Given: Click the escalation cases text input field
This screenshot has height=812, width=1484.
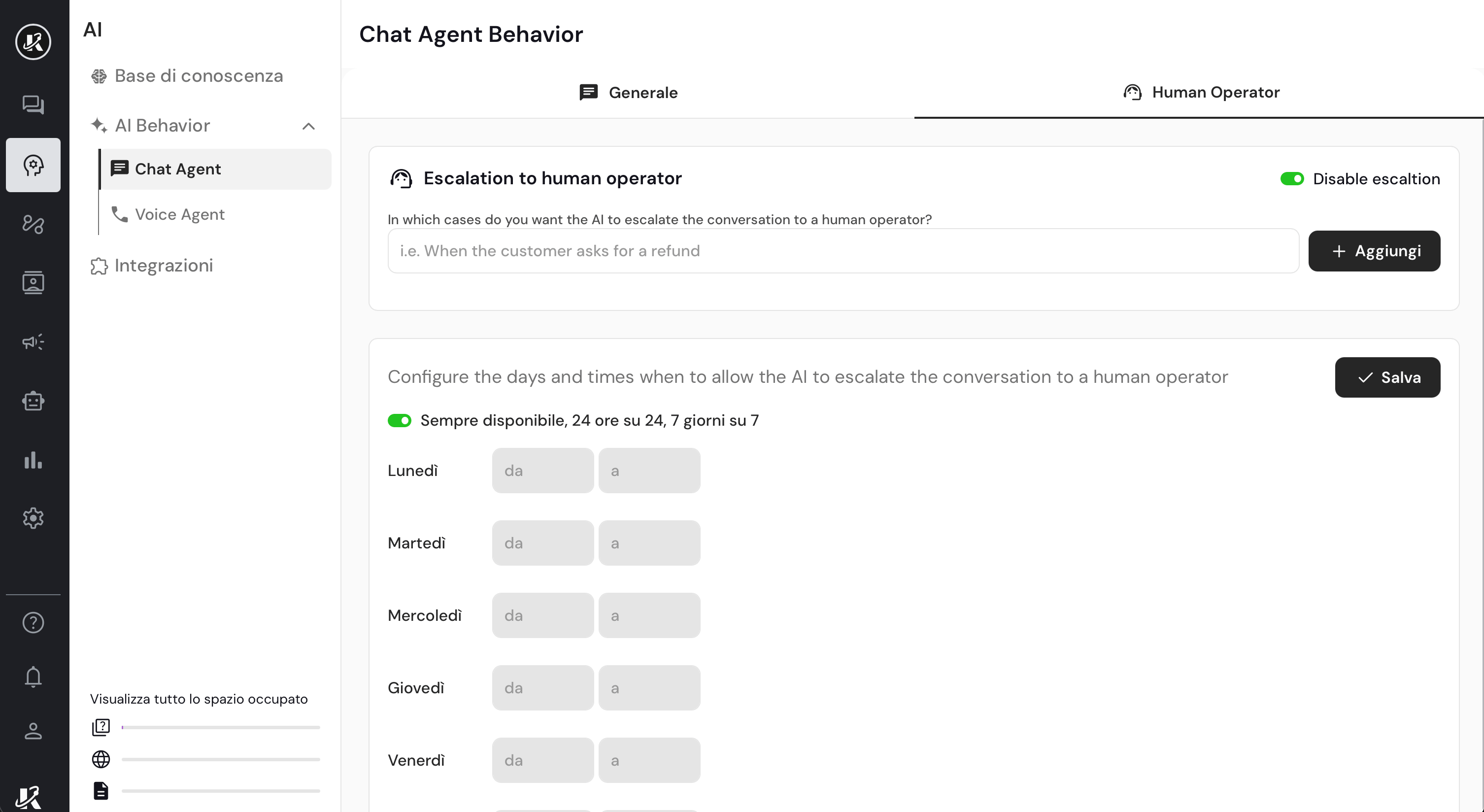Looking at the screenshot, I should (843, 251).
